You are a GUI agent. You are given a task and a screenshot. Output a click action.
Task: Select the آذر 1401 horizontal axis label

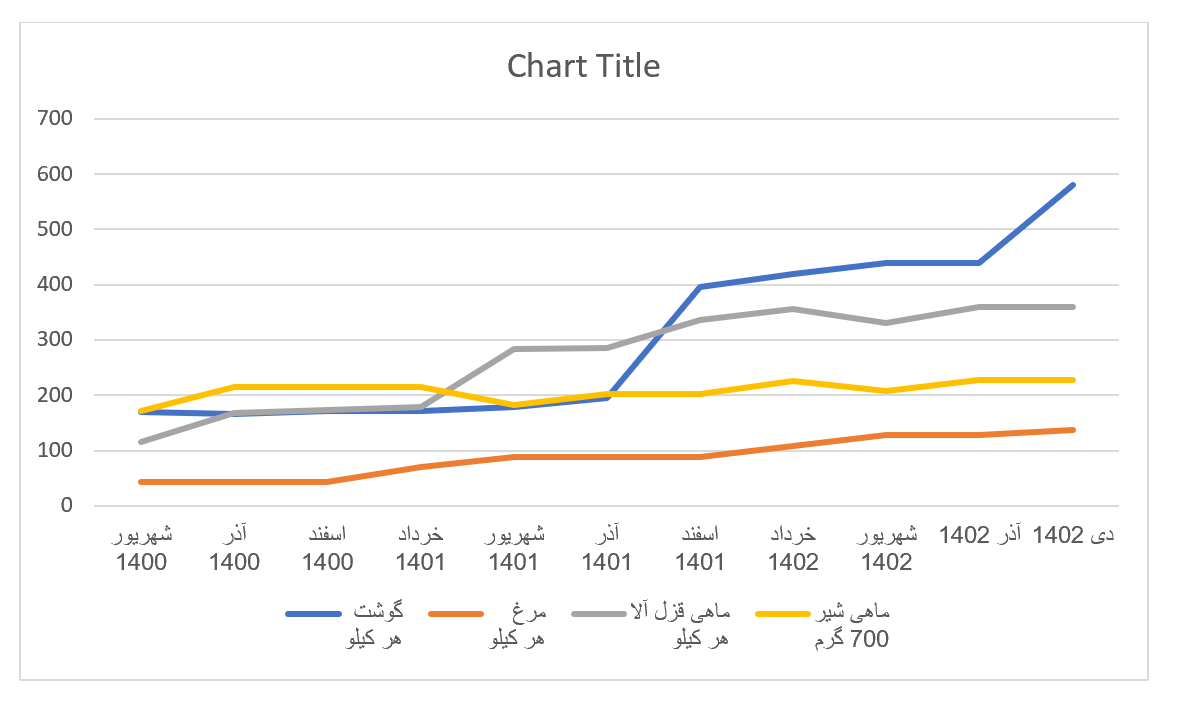point(607,548)
